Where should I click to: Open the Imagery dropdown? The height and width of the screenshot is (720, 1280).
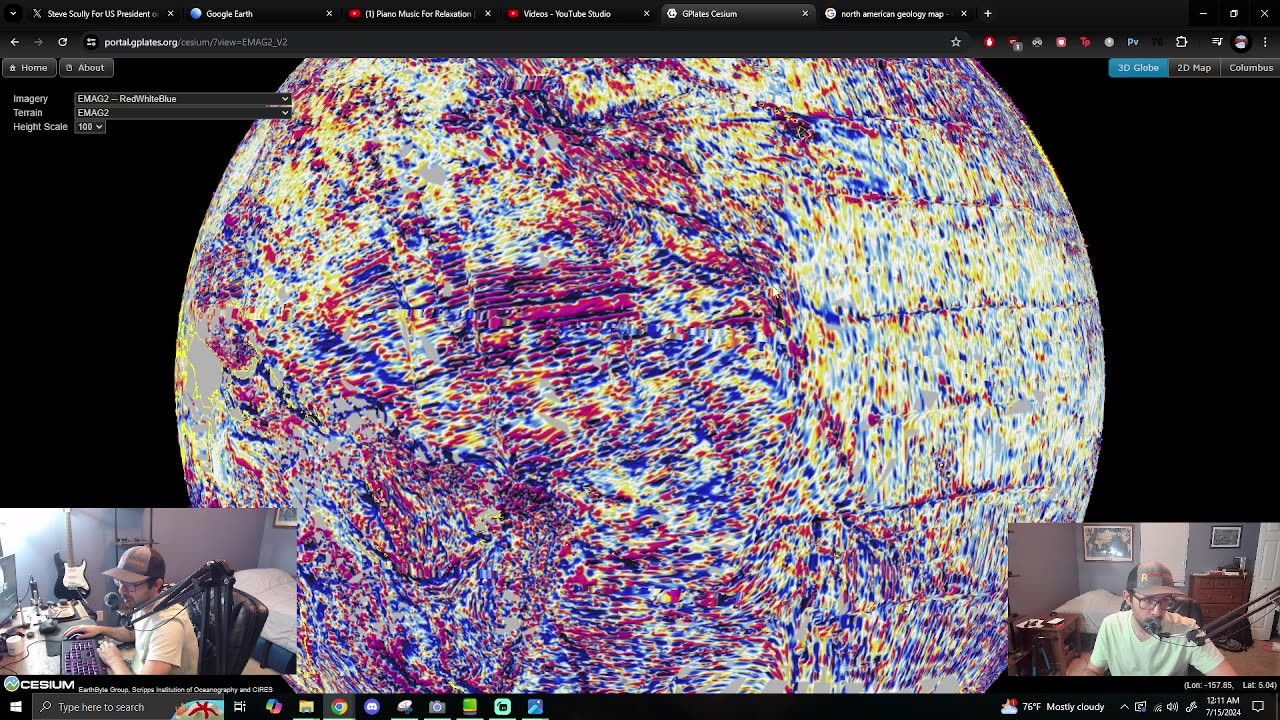(183, 99)
